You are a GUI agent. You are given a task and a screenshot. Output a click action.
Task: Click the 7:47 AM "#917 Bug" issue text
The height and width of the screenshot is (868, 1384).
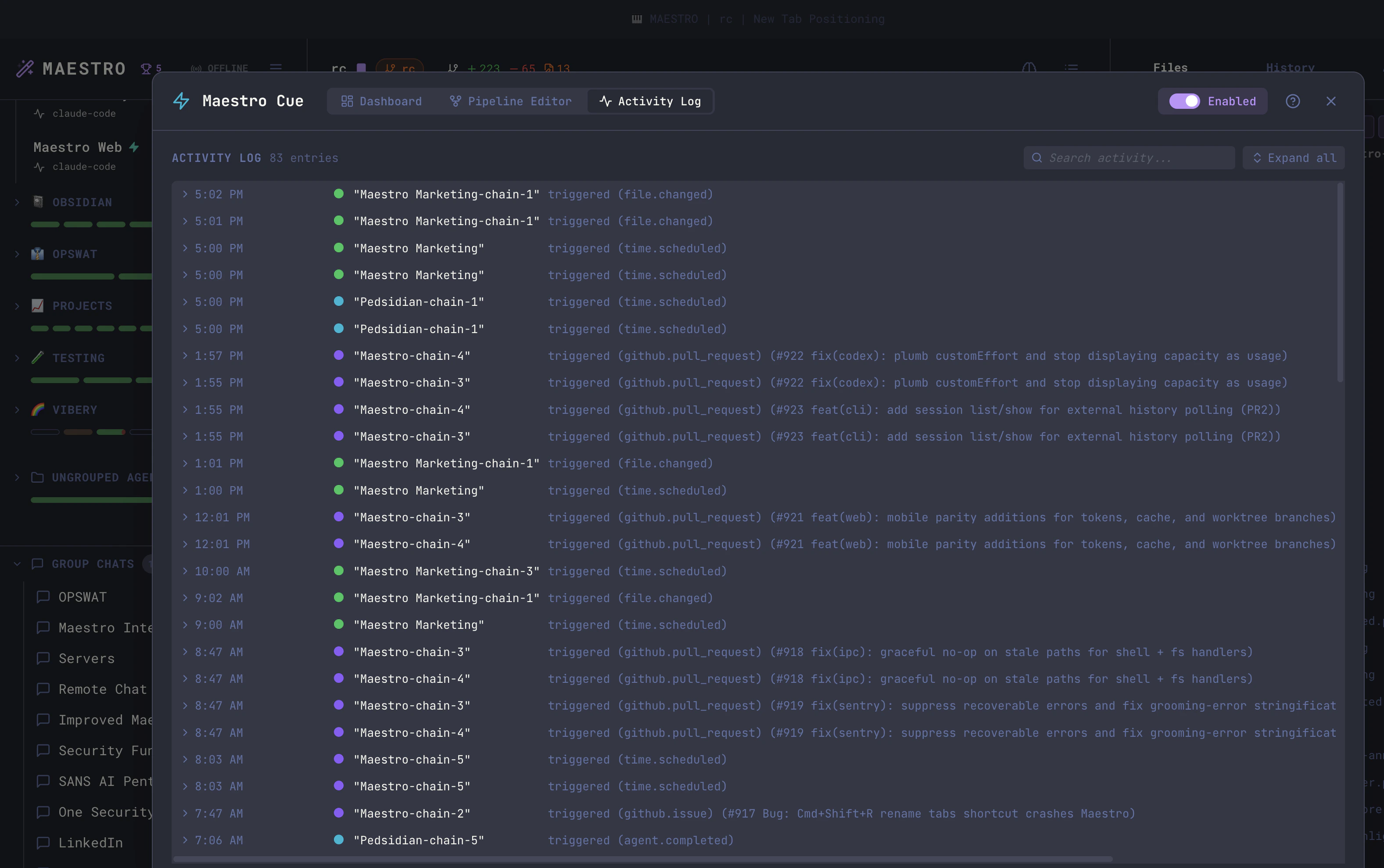[x=928, y=813]
